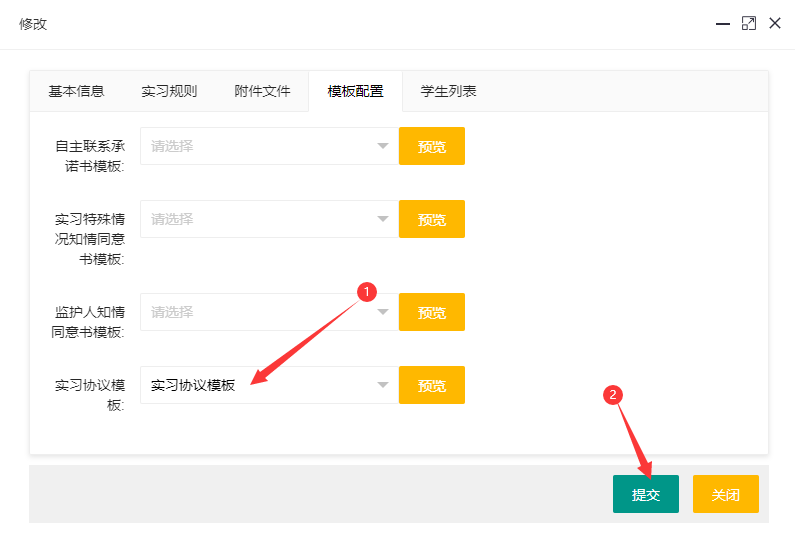Close the dialog with the X icon

(x=775, y=23)
